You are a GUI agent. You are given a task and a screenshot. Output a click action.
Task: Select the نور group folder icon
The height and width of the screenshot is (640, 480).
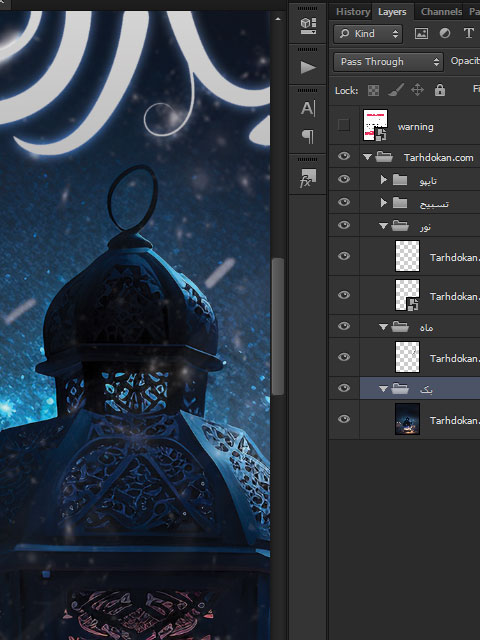click(x=400, y=225)
